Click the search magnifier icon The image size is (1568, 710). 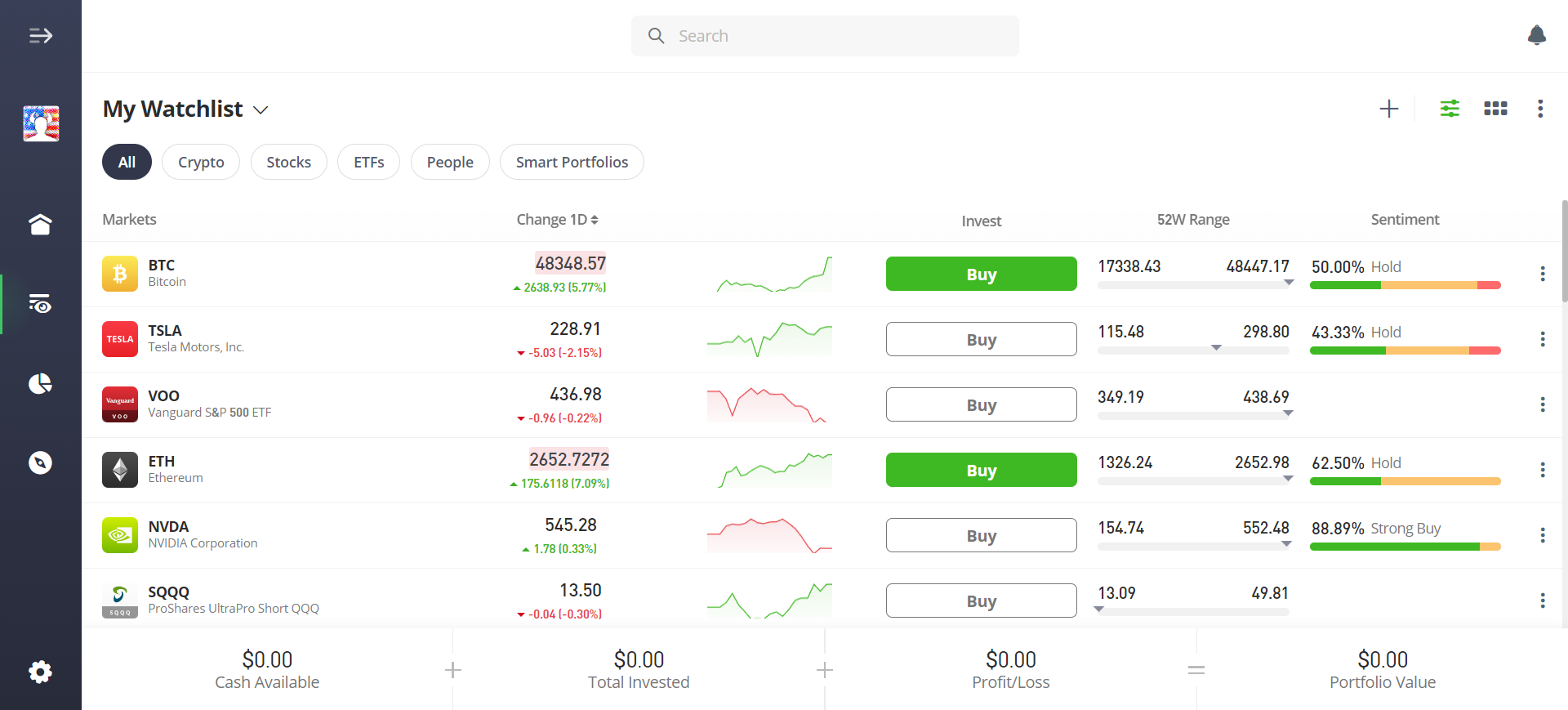click(656, 36)
